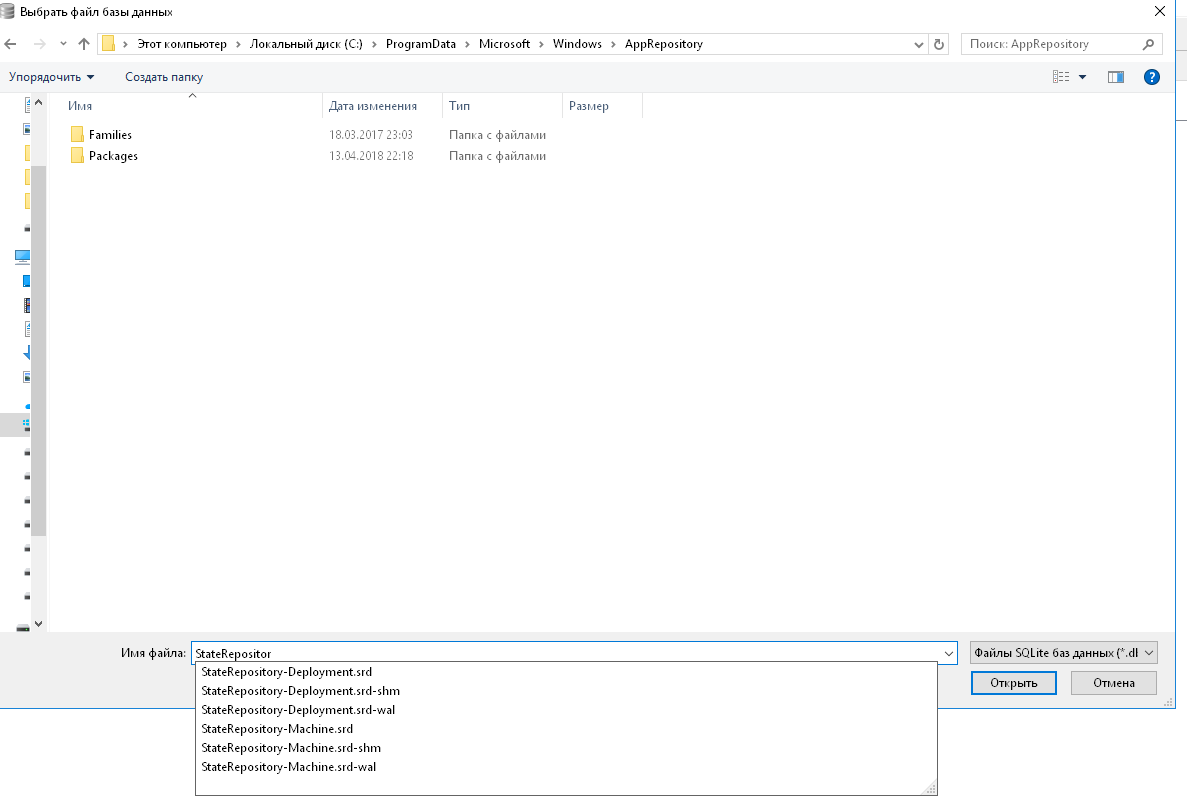This screenshot has height=810, width=1187.
Task: Click the date 13.04.2018 22:18
Action: 371,156
